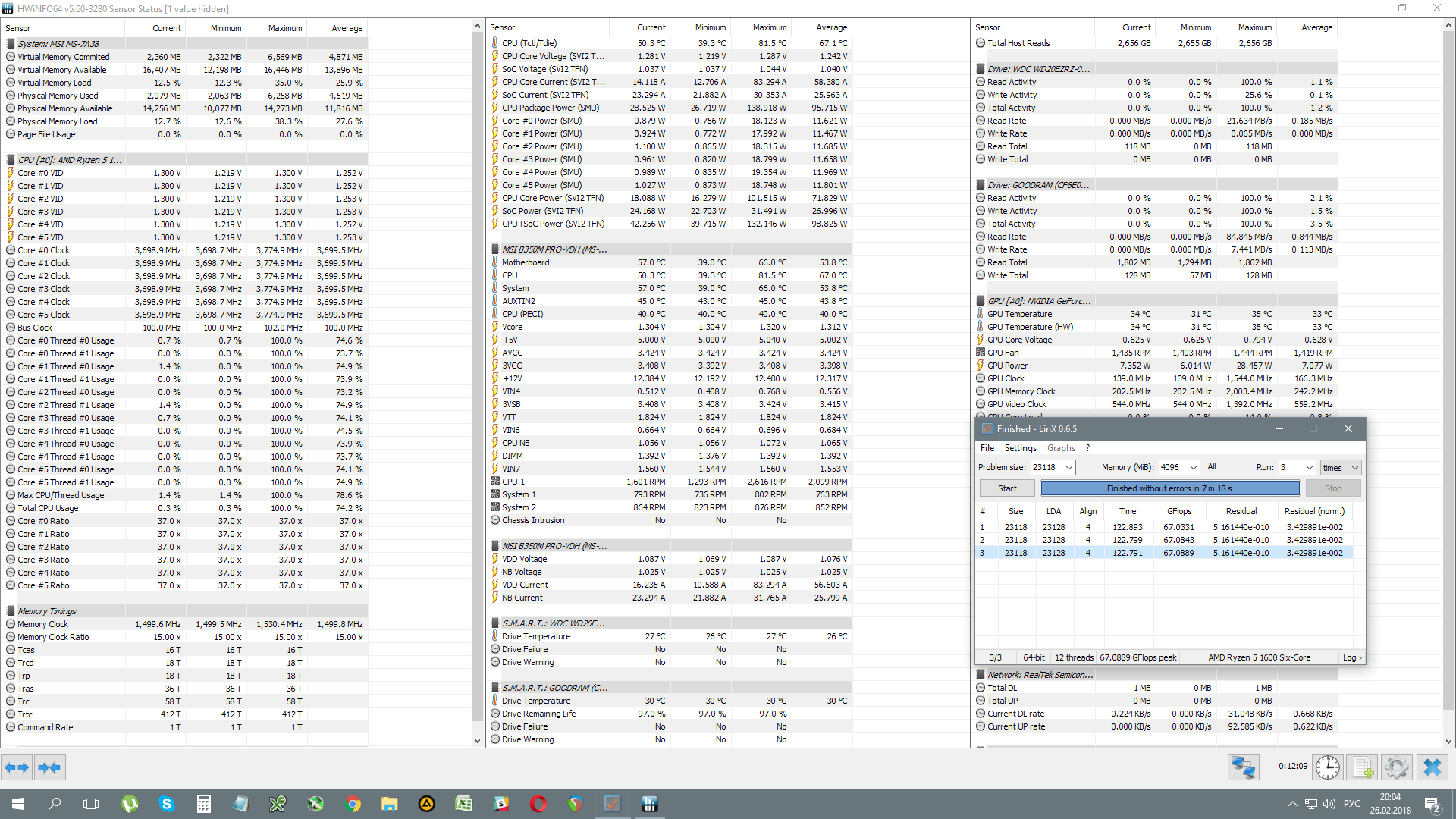
Task: Expand the Problem size dropdown
Action: pyautogui.click(x=1068, y=468)
